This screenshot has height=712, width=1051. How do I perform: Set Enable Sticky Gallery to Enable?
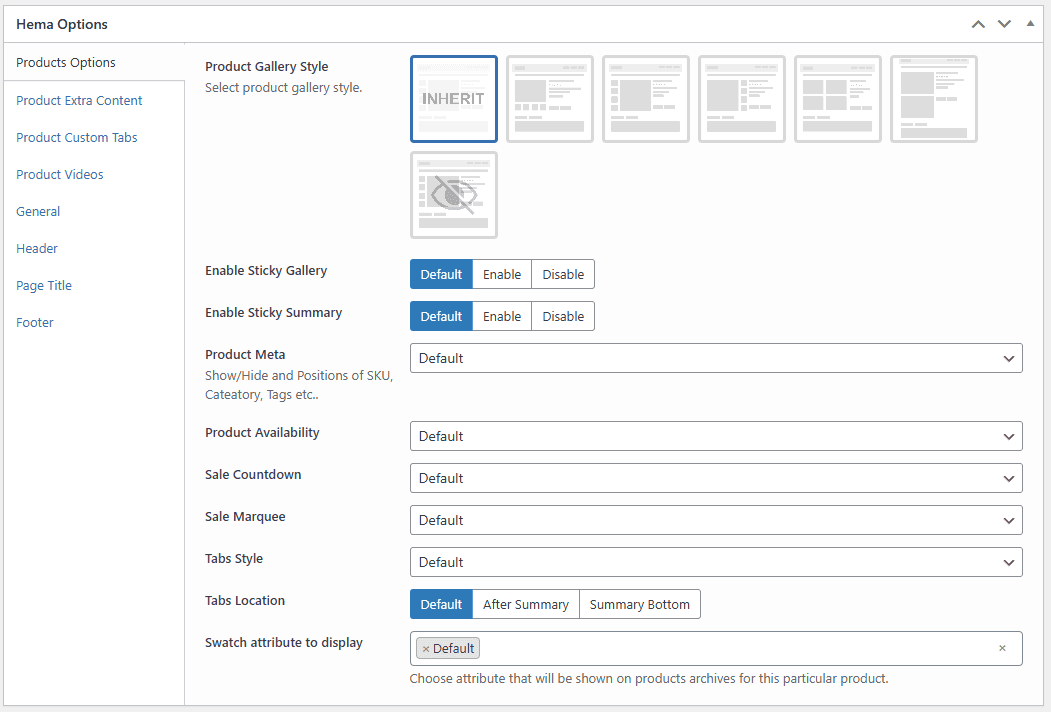501,274
